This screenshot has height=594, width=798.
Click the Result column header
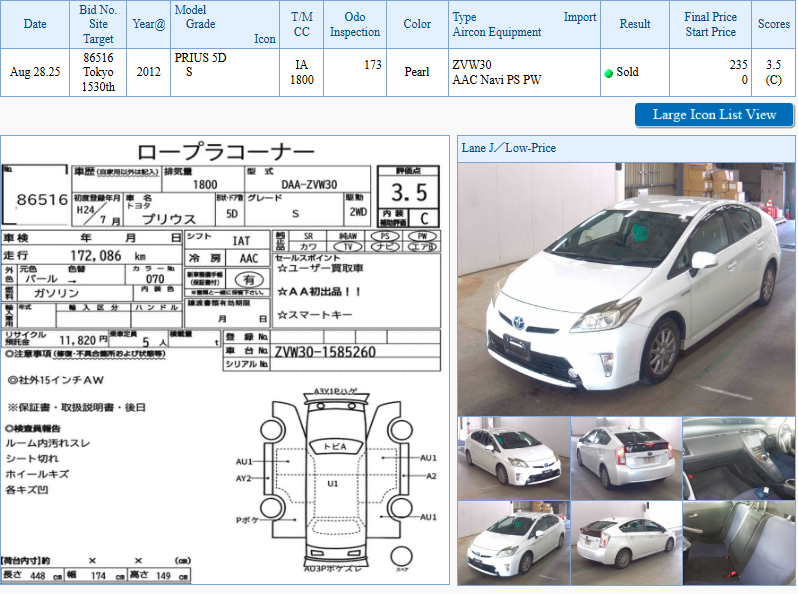coord(635,24)
